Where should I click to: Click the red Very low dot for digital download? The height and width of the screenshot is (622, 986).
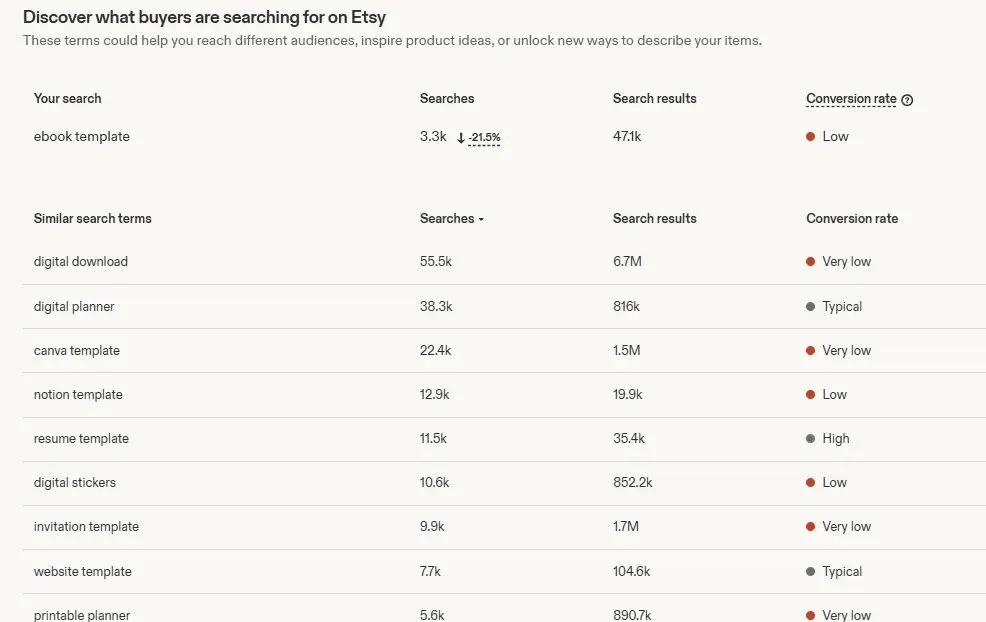pyautogui.click(x=811, y=262)
